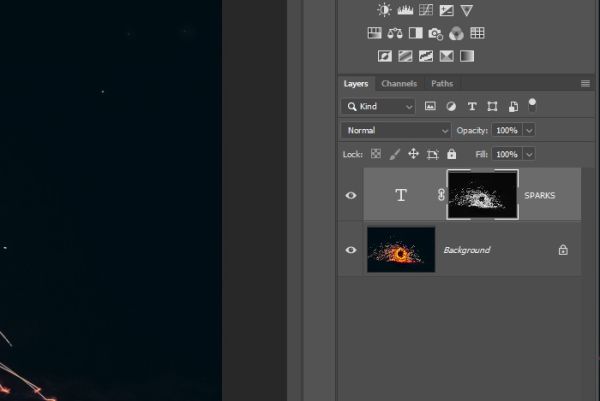This screenshot has height=401, width=600.
Task: Add a Brightness/Contrast adjustment
Action: [384, 10]
